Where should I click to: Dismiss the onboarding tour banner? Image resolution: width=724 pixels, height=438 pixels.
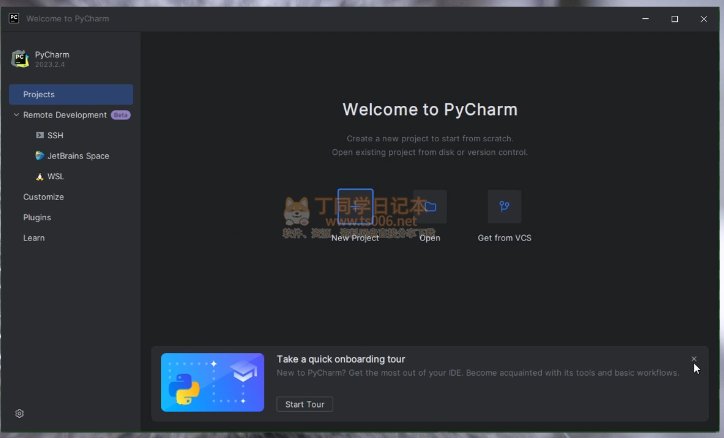pyautogui.click(x=694, y=359)
